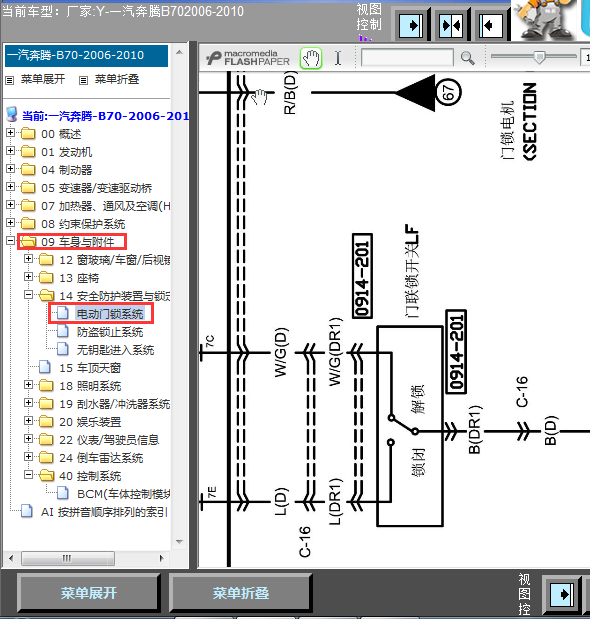
Task: Expand the 22 仪表/驾驶员信息 node
Action: click(28, 438)
